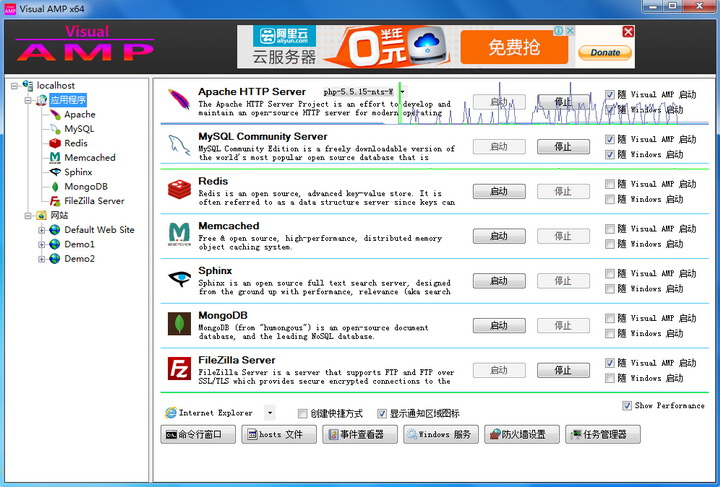Start the Redis service

499,191
